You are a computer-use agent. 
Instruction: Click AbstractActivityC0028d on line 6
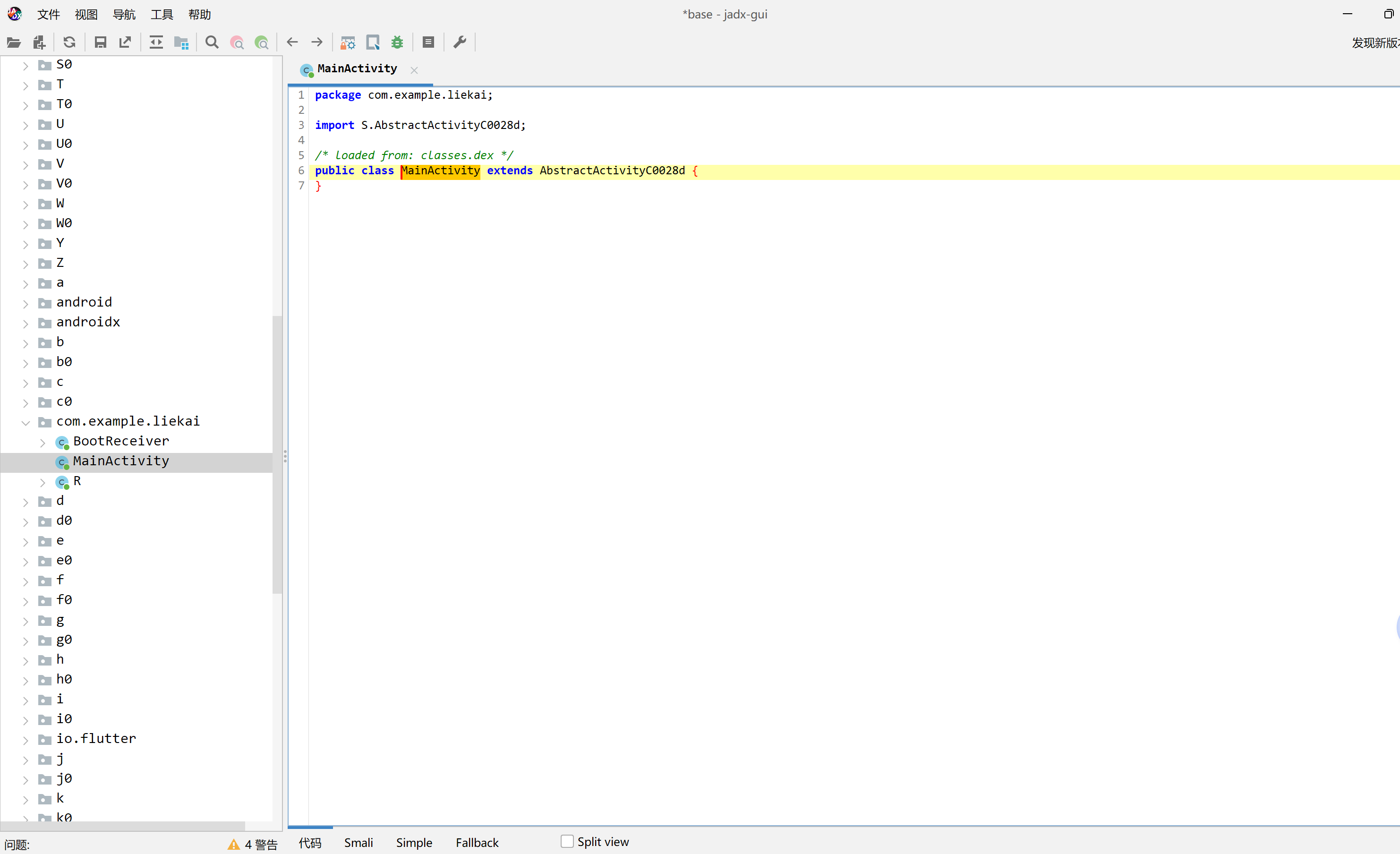pyautogui.click(x=612, y=171)
